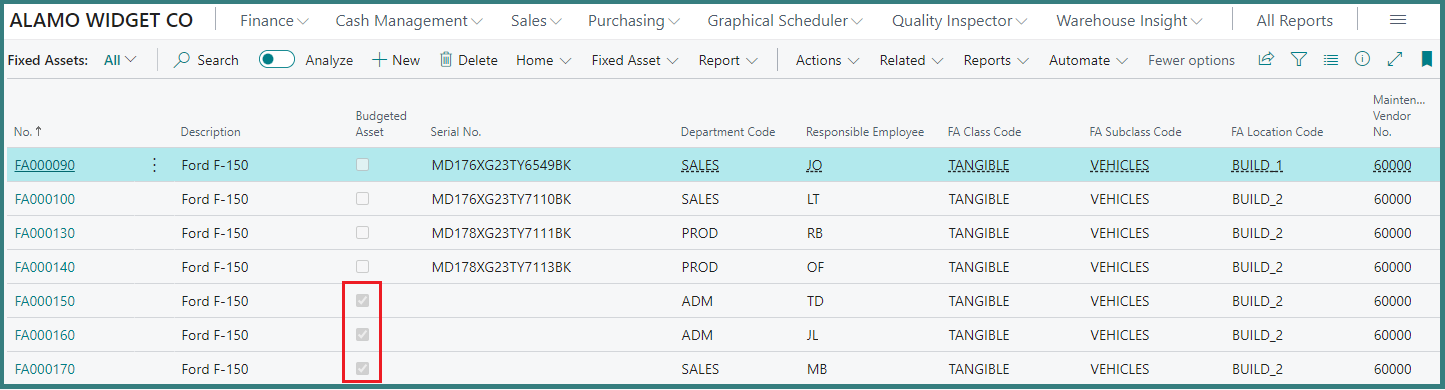
Task: Click Responsible Employee JQ
Action: click(814, 165)
